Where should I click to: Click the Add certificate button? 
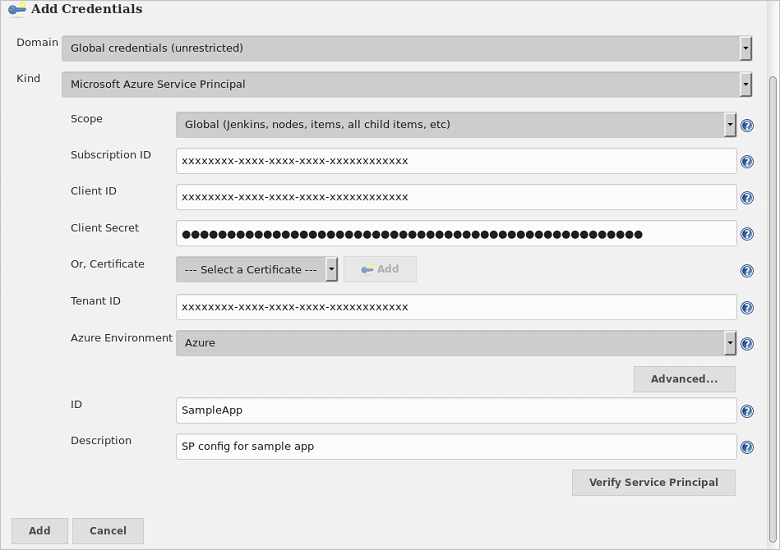pos(380,269)
